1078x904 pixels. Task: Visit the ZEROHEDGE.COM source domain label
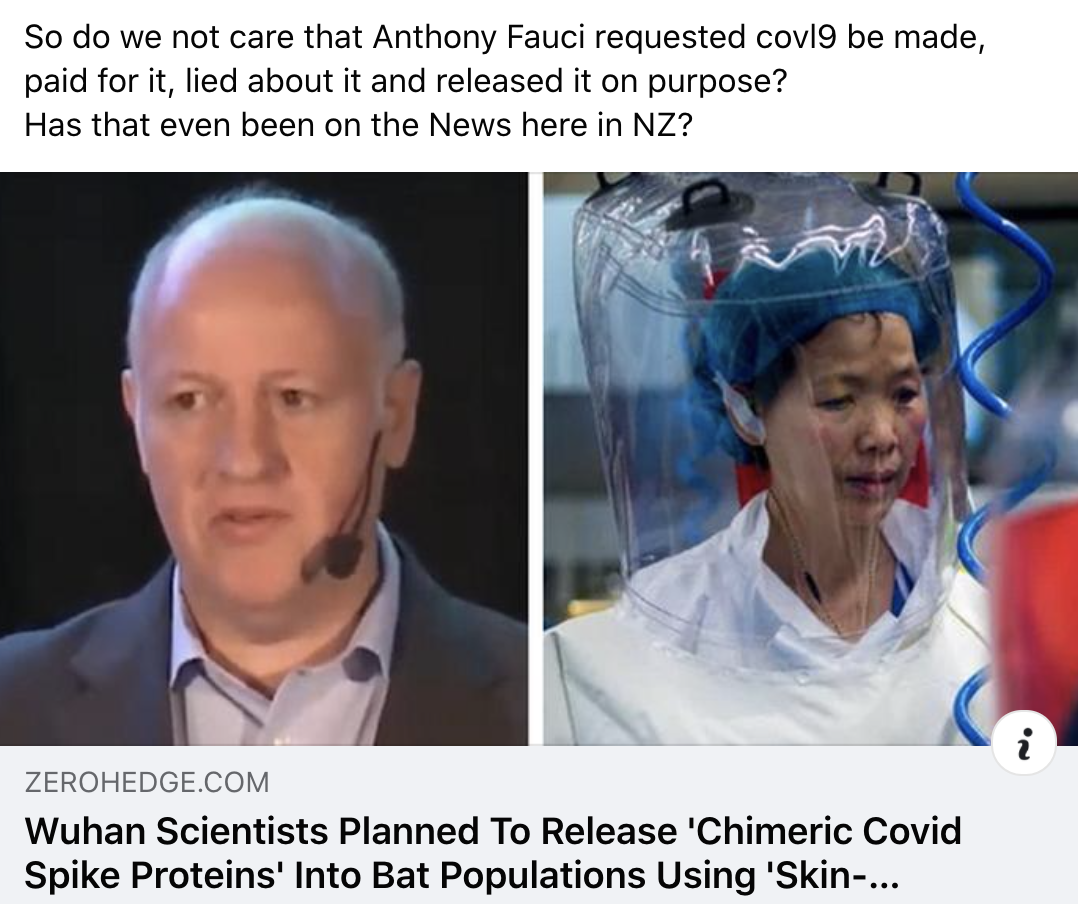tap(147, 782)
